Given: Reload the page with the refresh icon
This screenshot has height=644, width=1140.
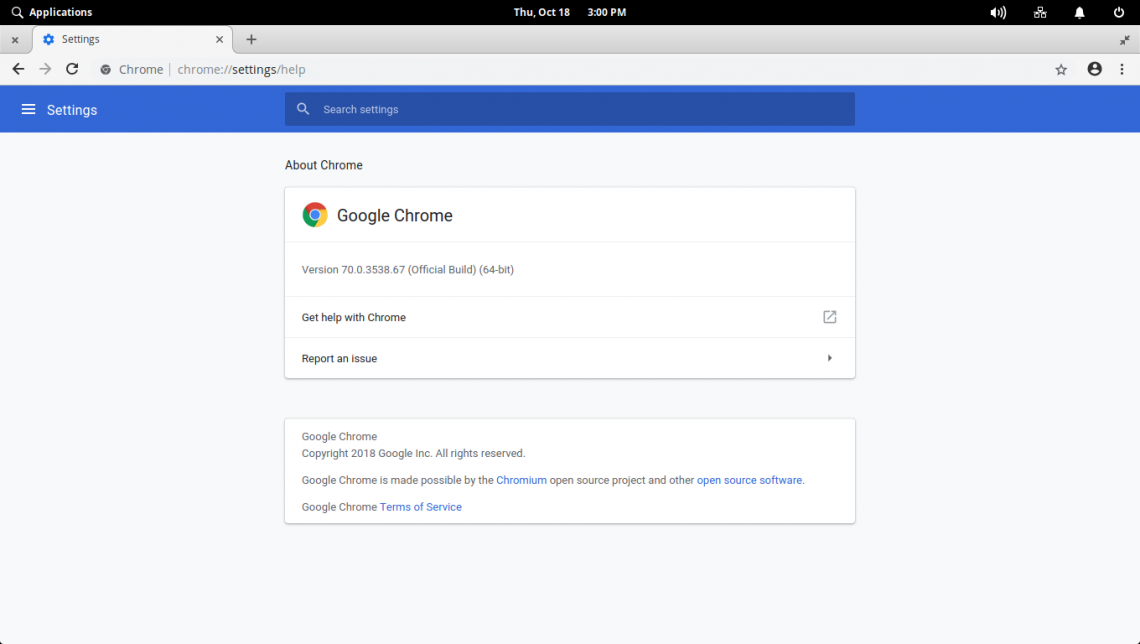Looking at the screenshot, I should tap(72, 69).
